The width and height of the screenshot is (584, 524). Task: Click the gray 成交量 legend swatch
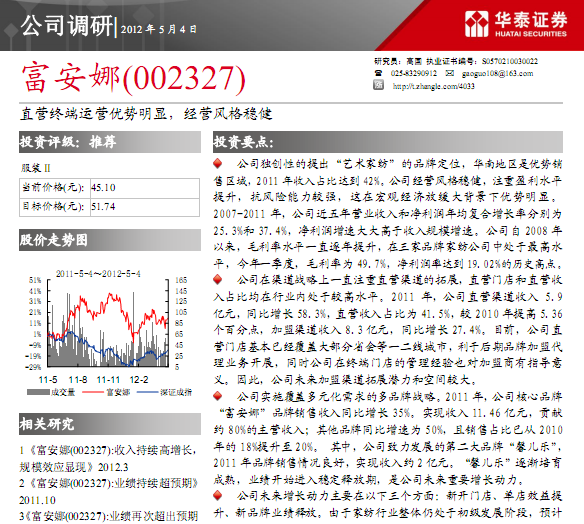(38, 392)
